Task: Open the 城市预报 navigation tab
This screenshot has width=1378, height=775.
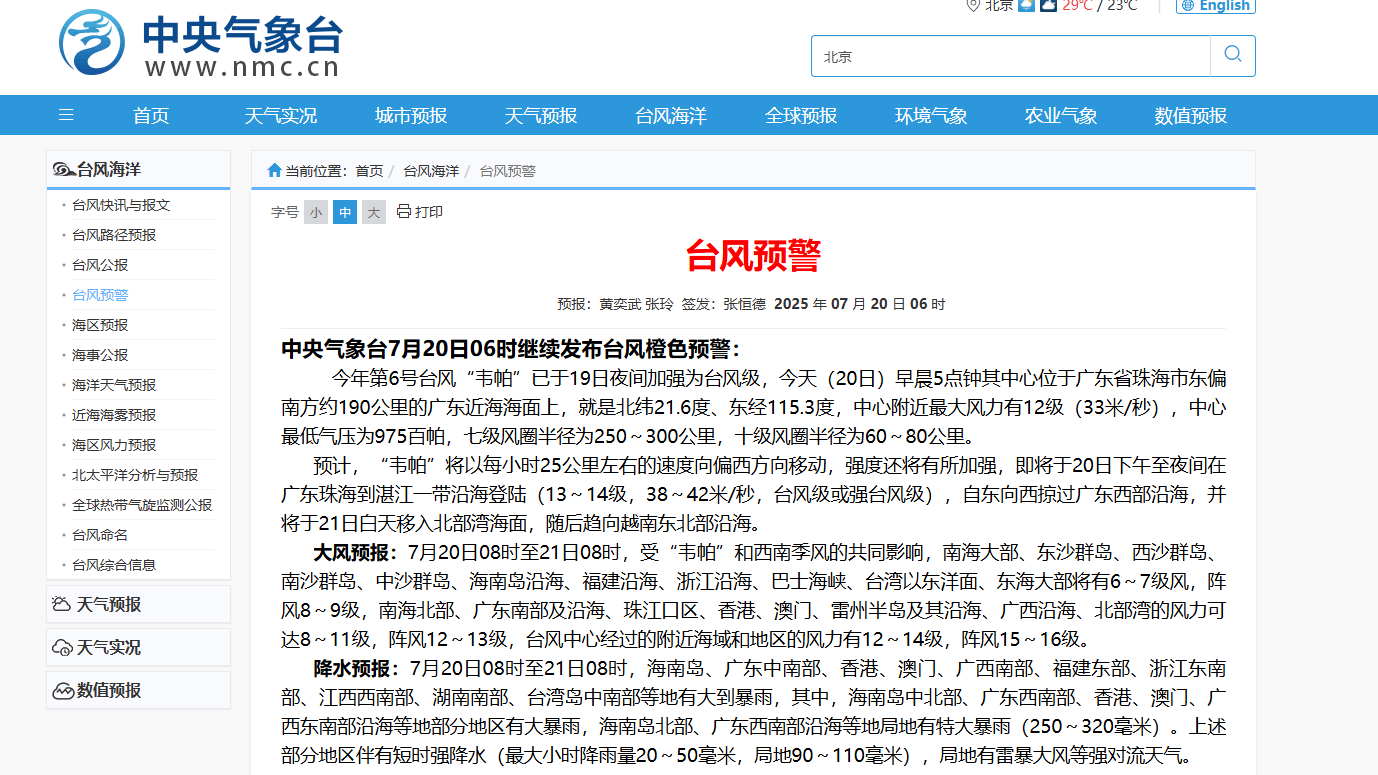Action: pyautogui.click(x=411, y=115)
